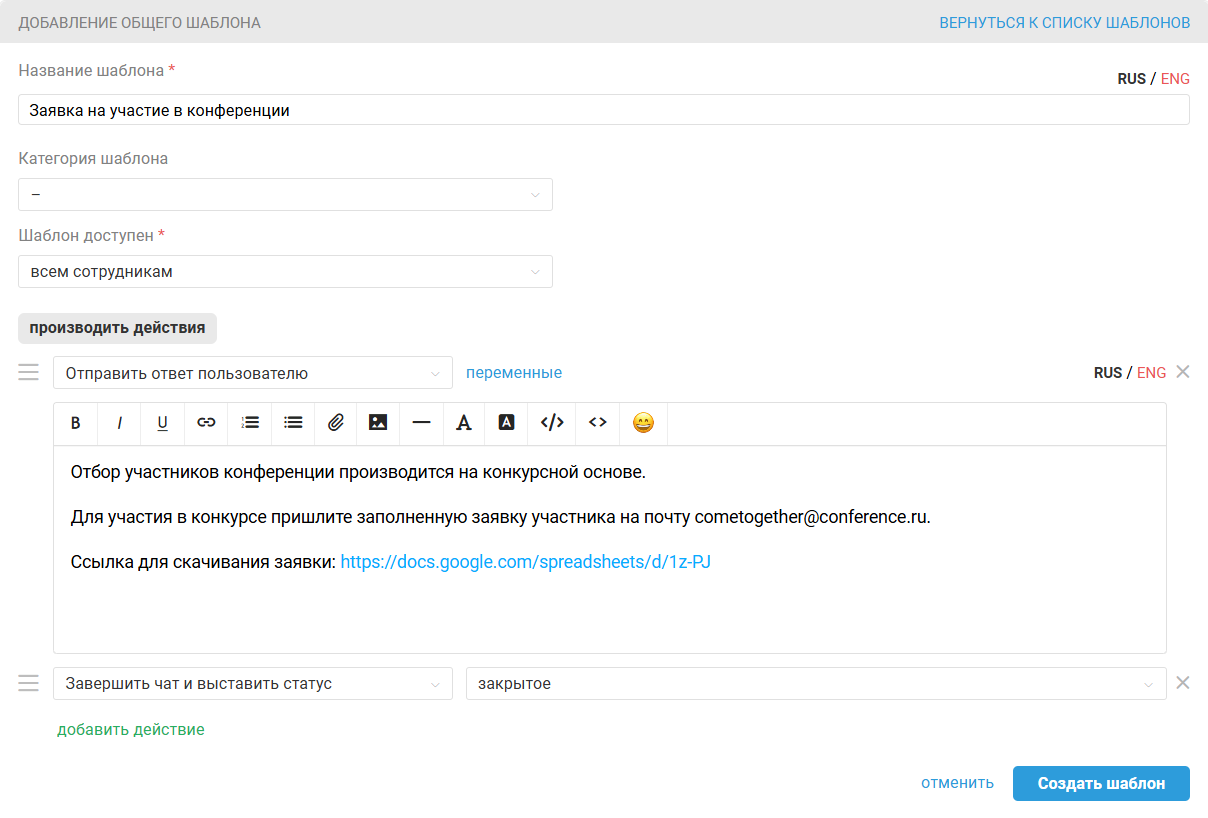The height and width of the screenshot is (818, 1208).
Task: Apply italic formatting in the editor
Action: click(119, 423)
